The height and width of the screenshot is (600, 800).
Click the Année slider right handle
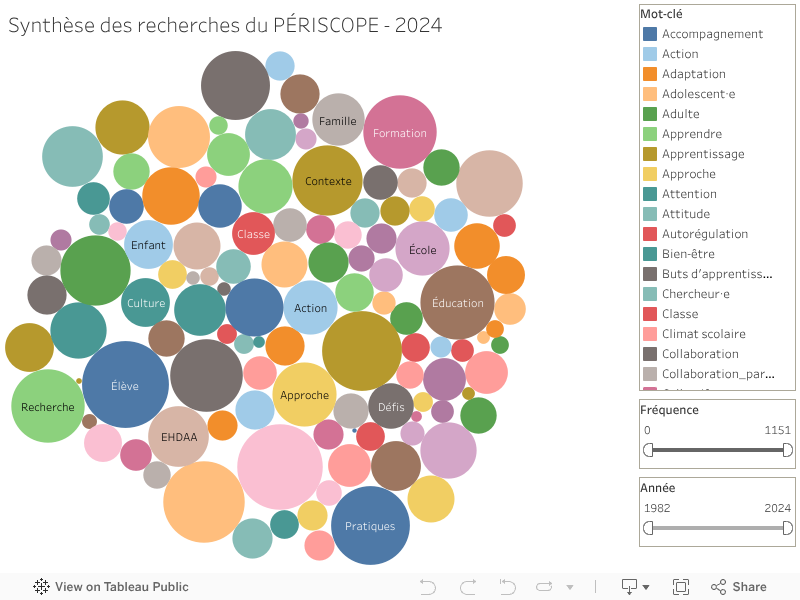(x=787, y=527)
